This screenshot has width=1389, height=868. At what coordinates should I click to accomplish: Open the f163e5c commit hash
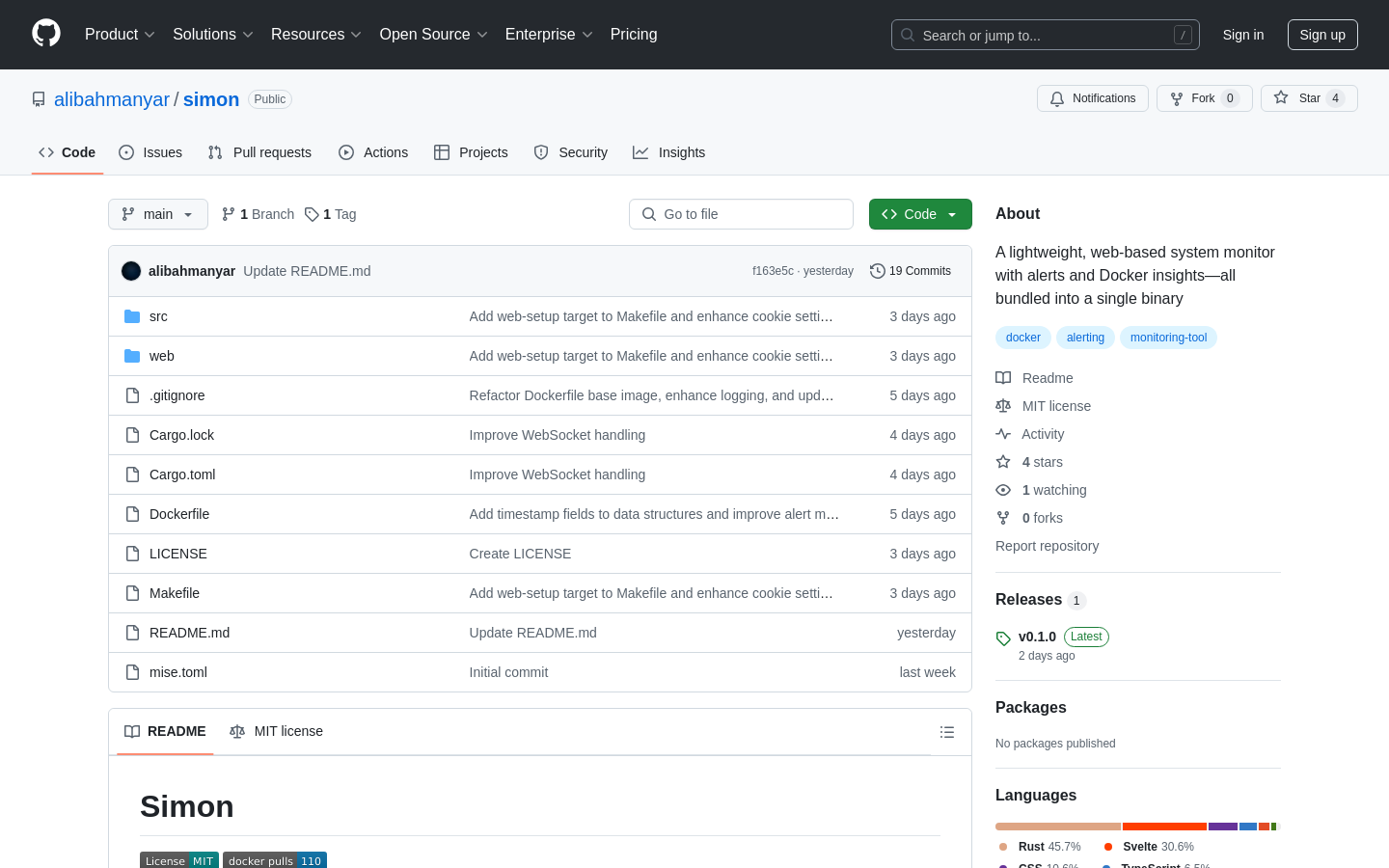click(773, 271)
